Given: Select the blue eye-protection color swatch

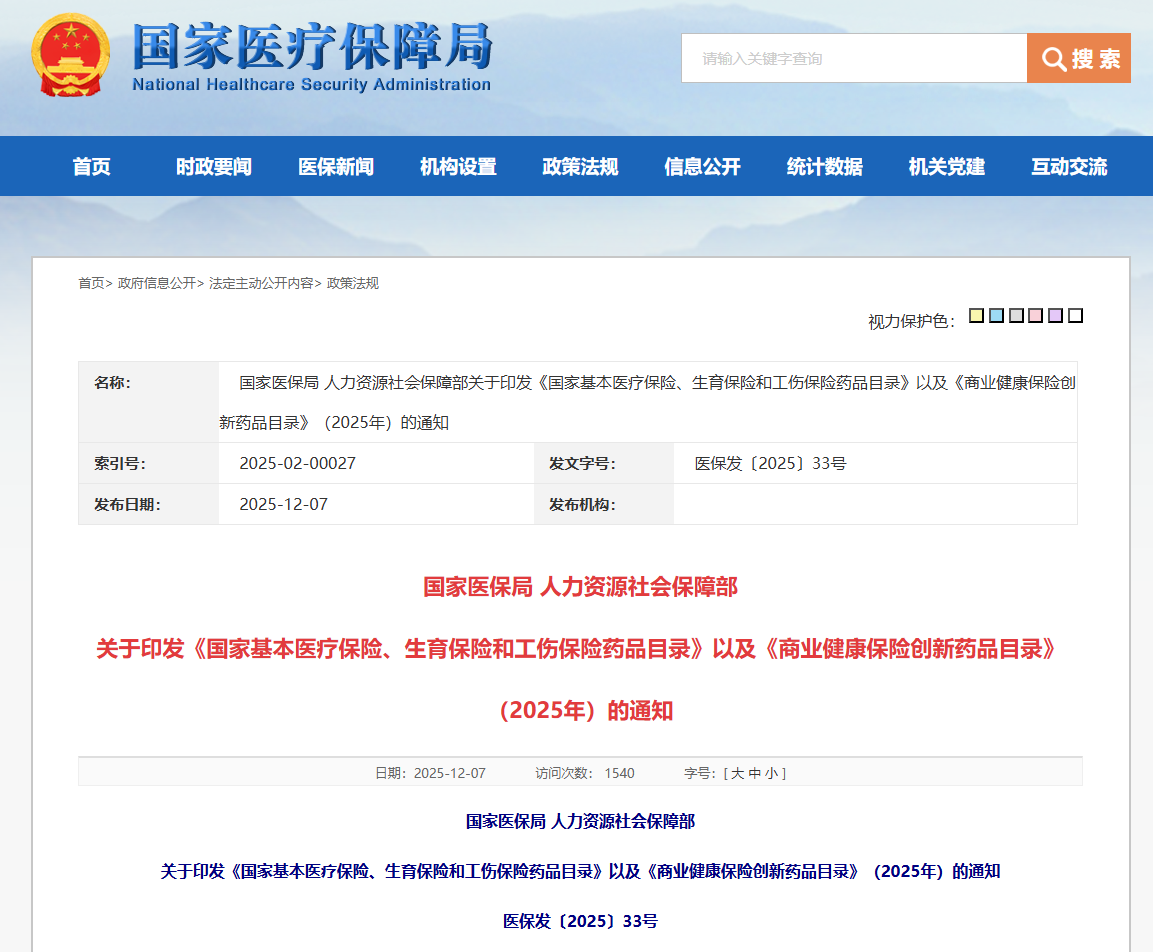Looking at the screenshot, I should (996, 316).
